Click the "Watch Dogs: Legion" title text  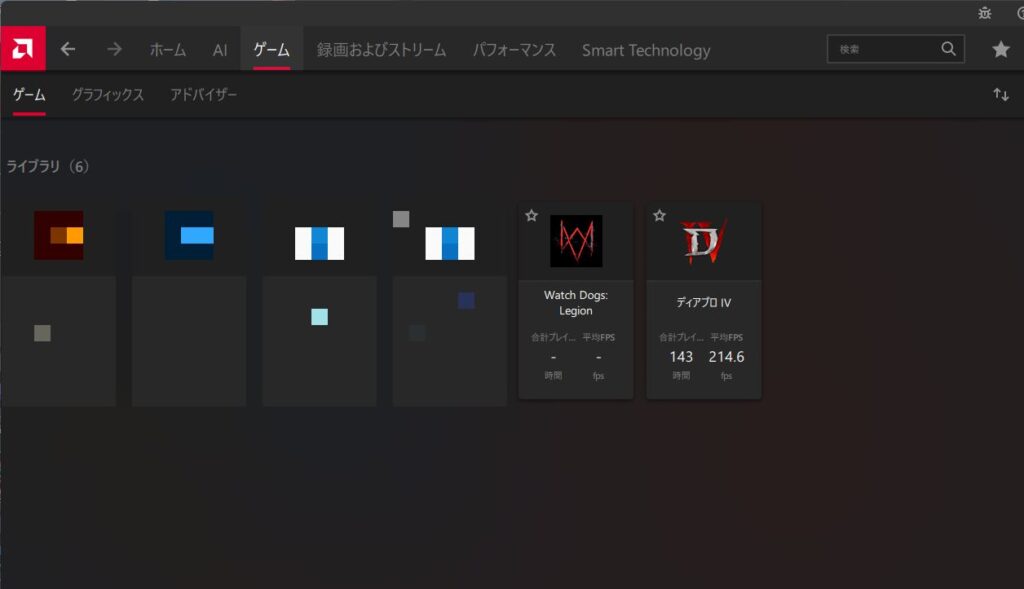tap(576, 303)
